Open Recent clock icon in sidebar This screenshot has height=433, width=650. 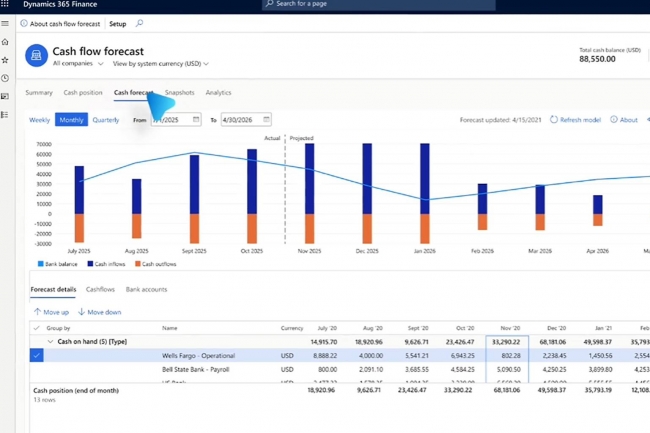click(x=5, y=78)
